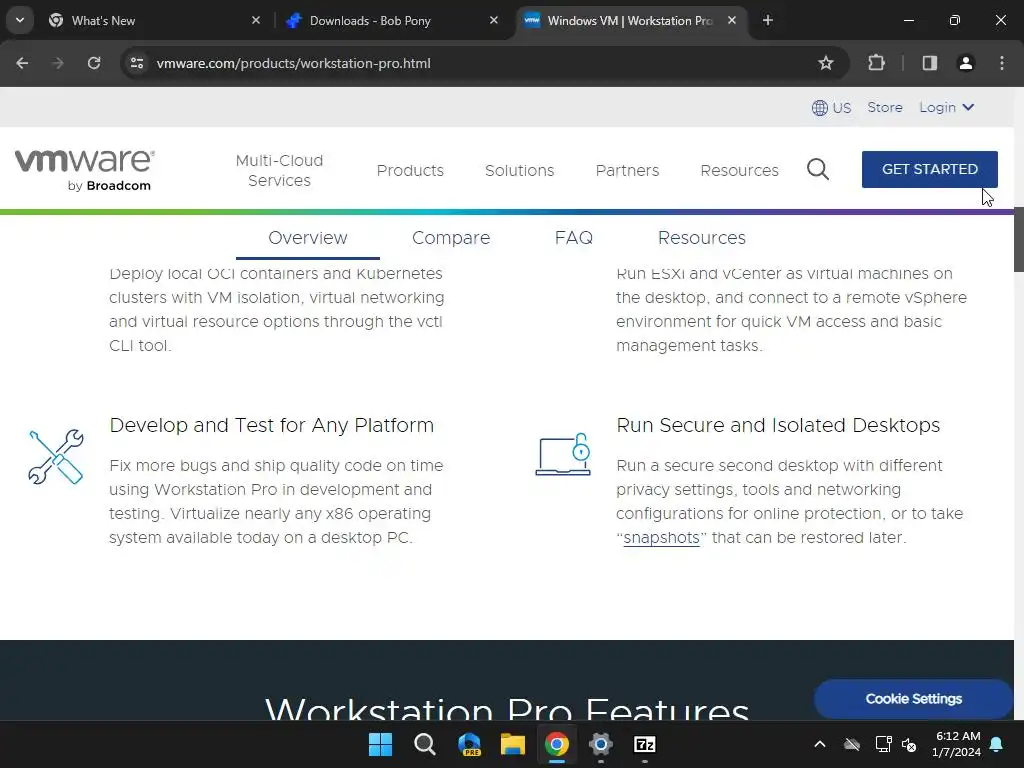Expand the Login dropdown
Screen dimensions: 1024x768
coord(946,107)
